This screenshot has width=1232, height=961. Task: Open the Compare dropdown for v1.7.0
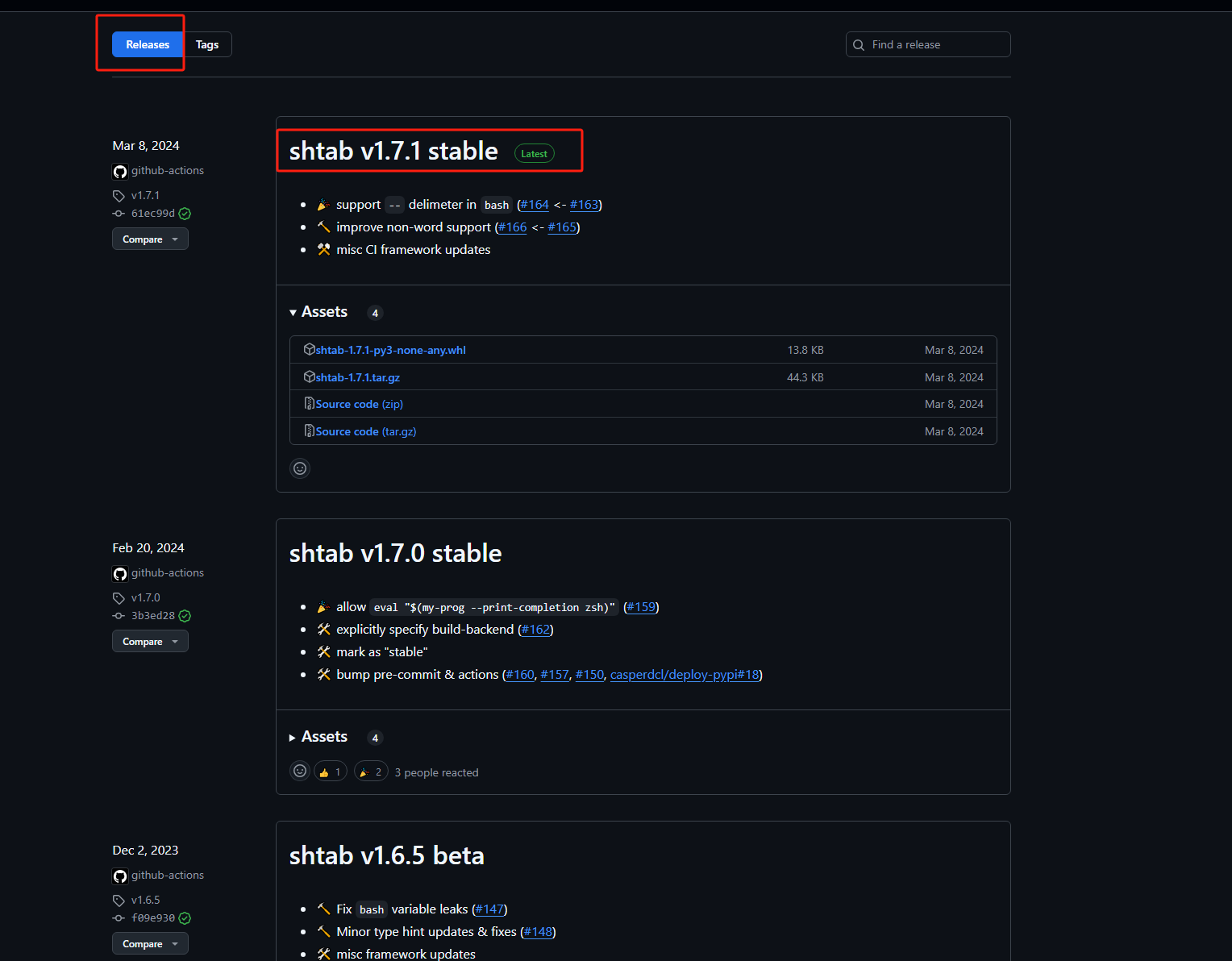[150, 642]
